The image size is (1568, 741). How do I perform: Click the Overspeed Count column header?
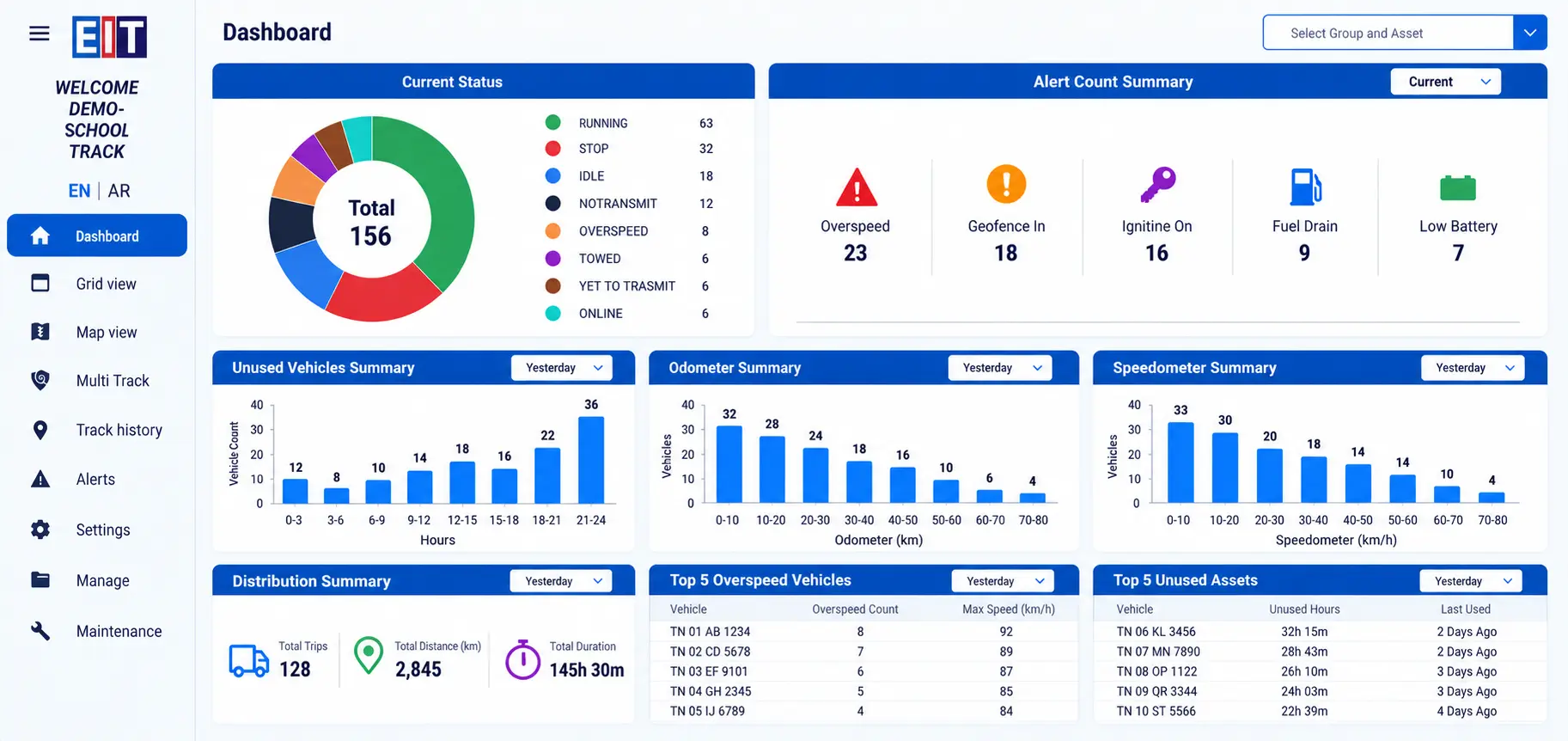[855, 609]
